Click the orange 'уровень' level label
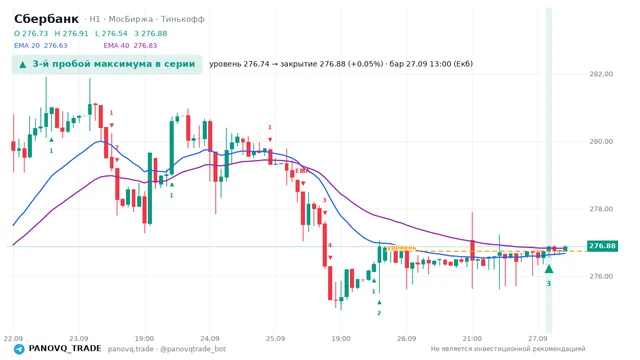The image size is (640, 360). [x=402, y=248]
